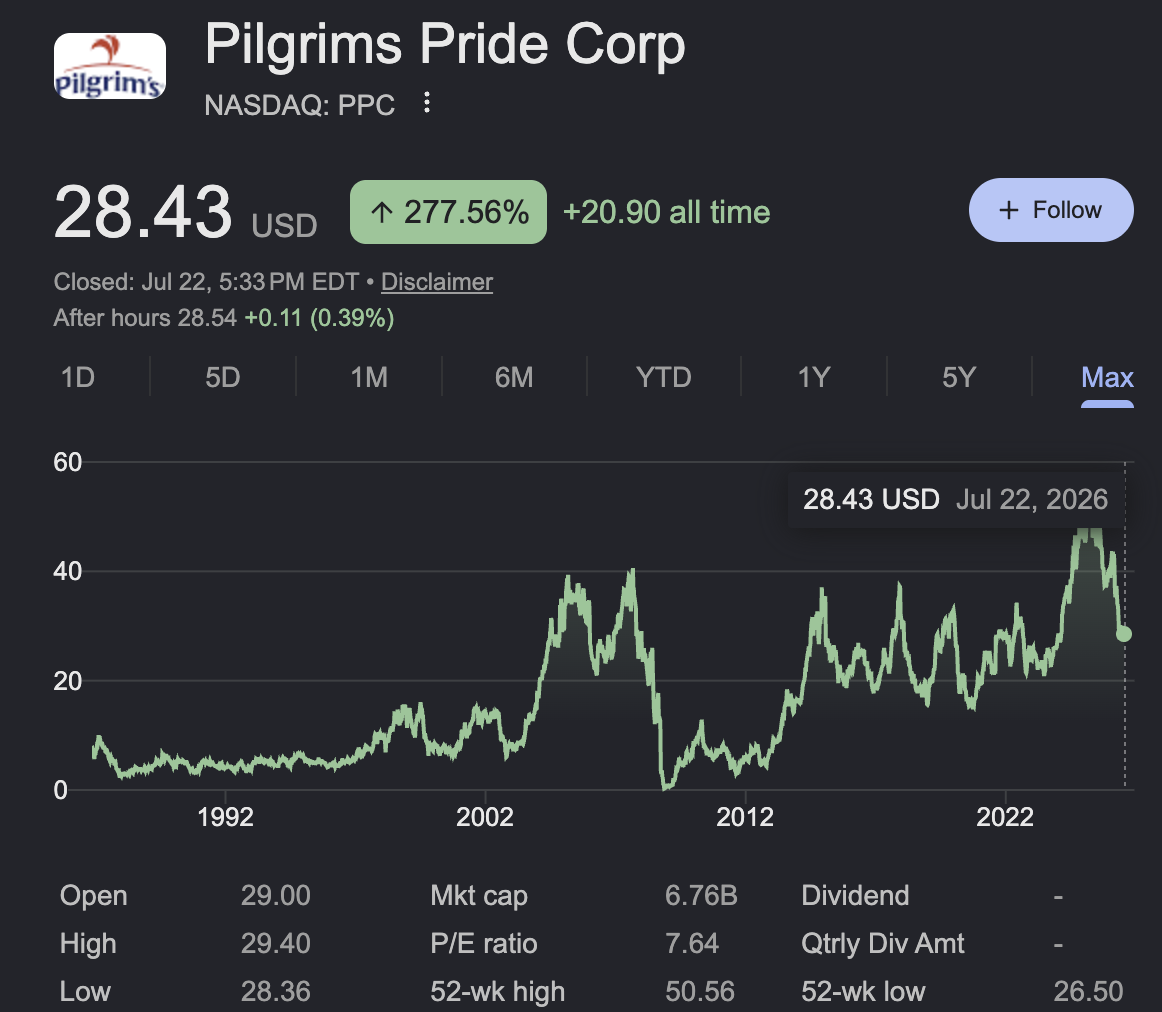Click the Mkt cap label
The height and width of the screenshot is (1012, 1162).
point(479,896)
